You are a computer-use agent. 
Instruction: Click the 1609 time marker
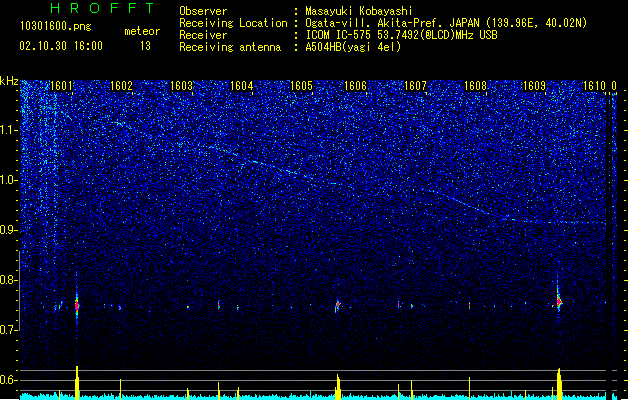(x=535, y=86)
